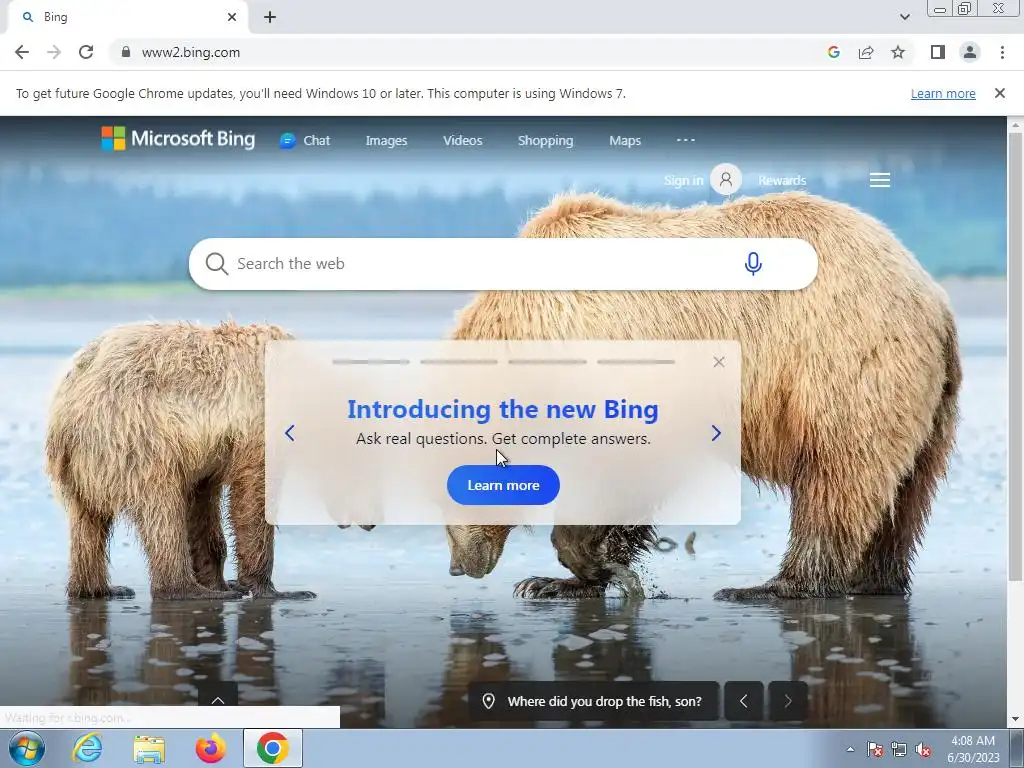This screenshot has height=768, width=1024.
Task: Select the third promo slide indicator
Action: 547,362
